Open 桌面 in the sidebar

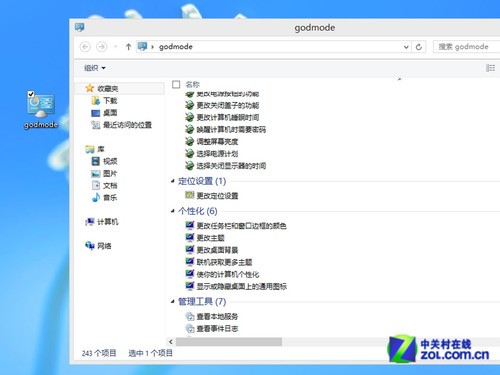tap(110, 113)
